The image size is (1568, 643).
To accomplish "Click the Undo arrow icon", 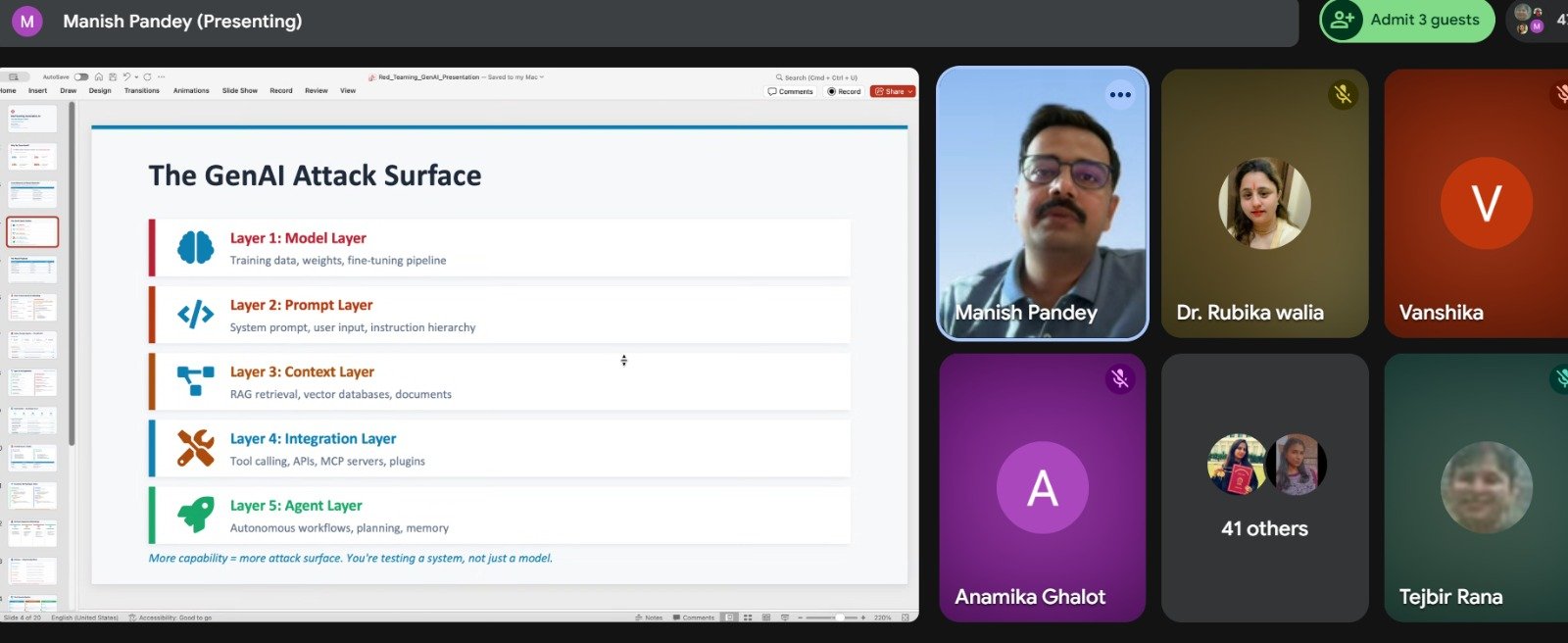I will (126, 76).
